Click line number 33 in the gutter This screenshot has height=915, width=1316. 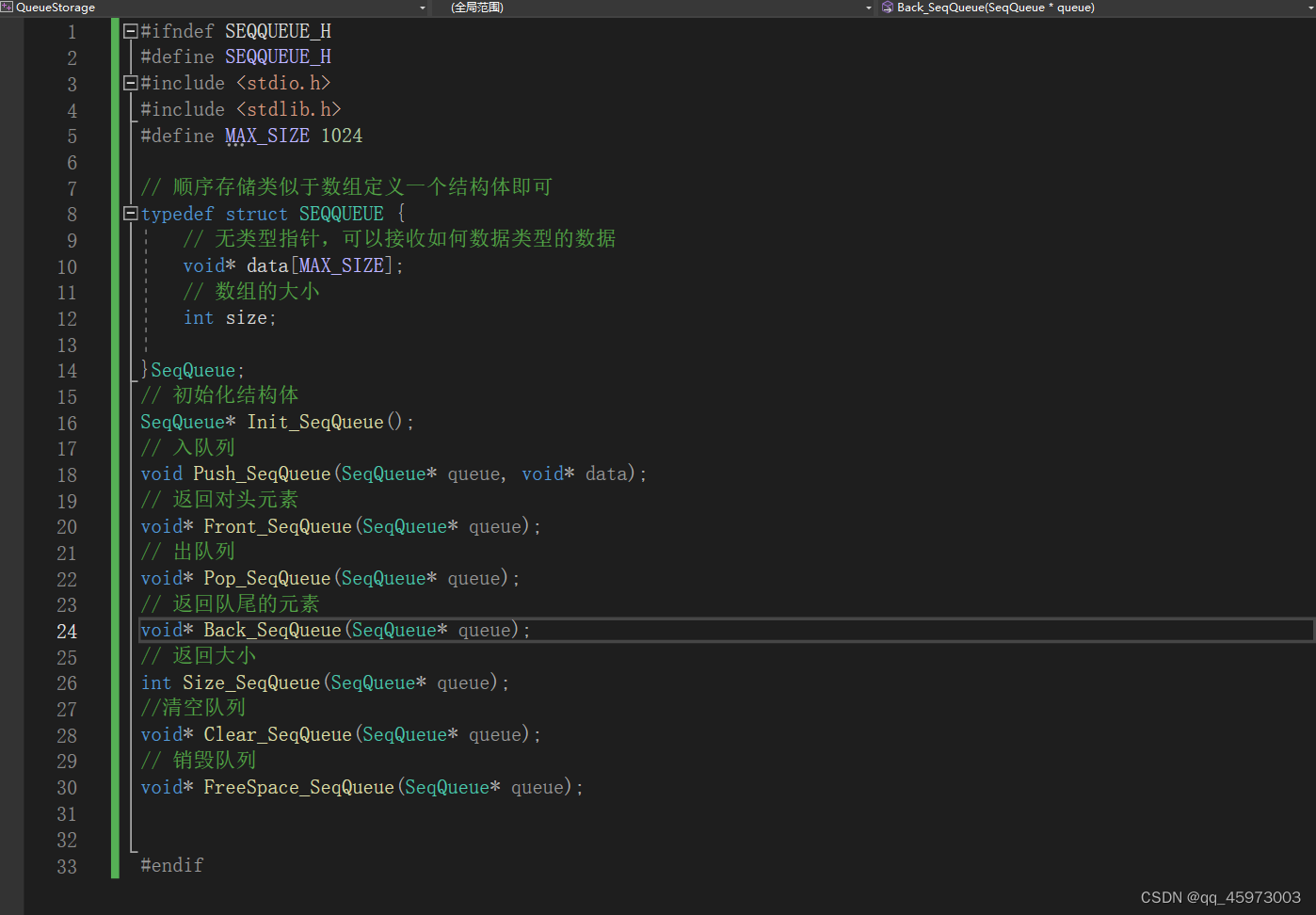tap(67, 867)
